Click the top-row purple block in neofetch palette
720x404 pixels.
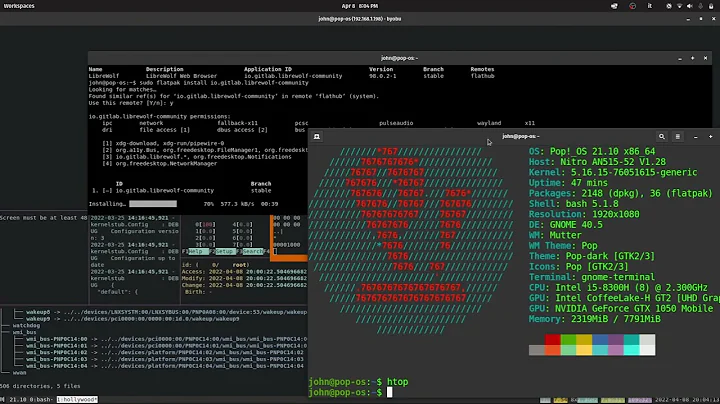pyautogui.click(x=616, y=339)
